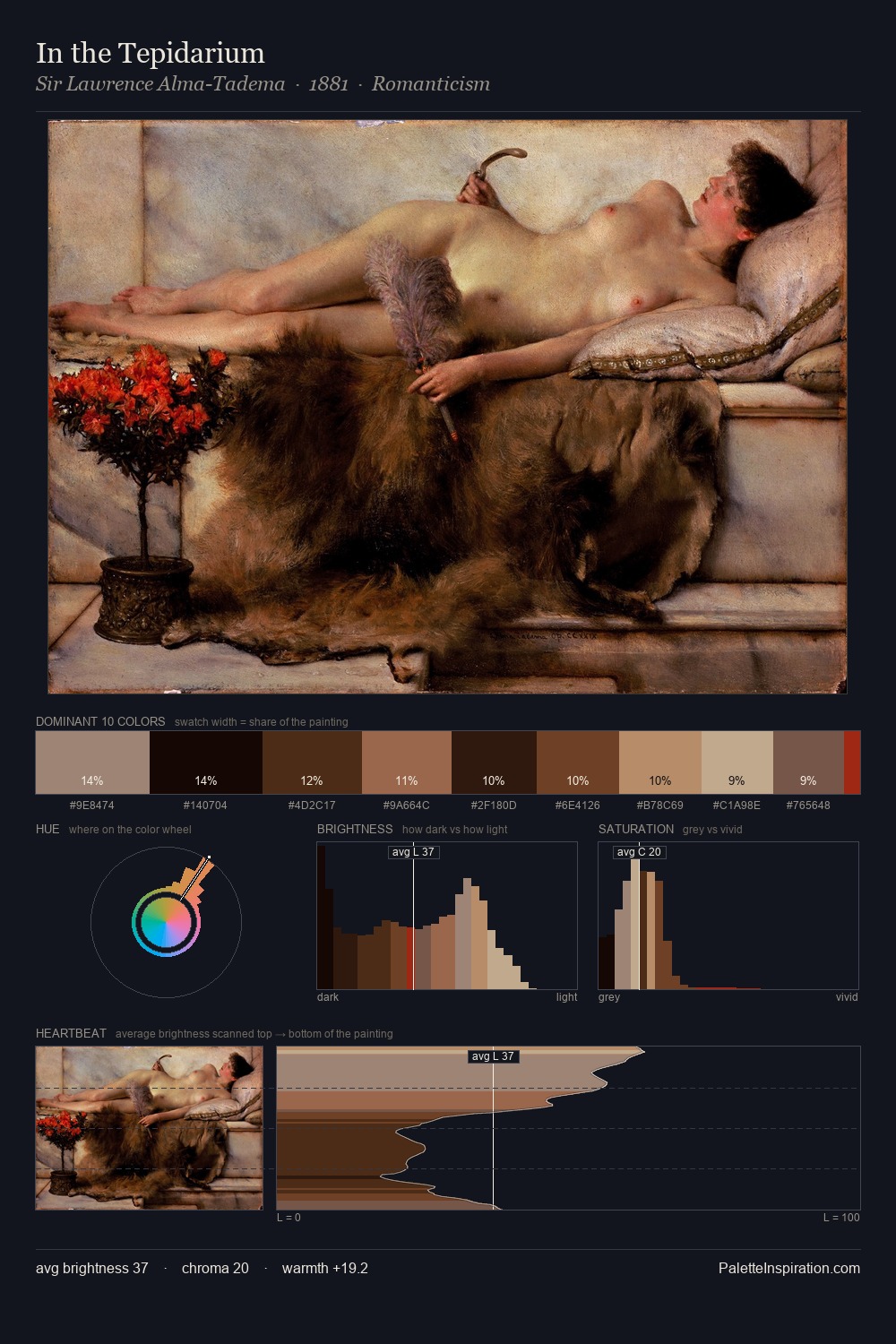This screenshot has width=896, height=1344.
Task: Click the '#9E8474' hex code label
Action: [92, 805]
